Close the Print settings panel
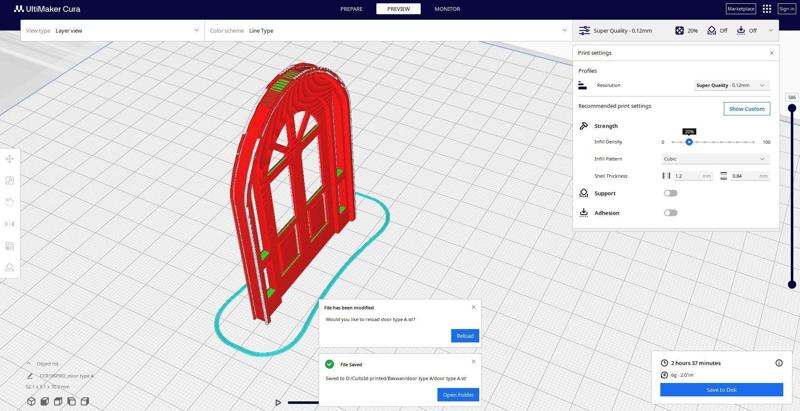This screenshot has height=411, width=800. 771,53
